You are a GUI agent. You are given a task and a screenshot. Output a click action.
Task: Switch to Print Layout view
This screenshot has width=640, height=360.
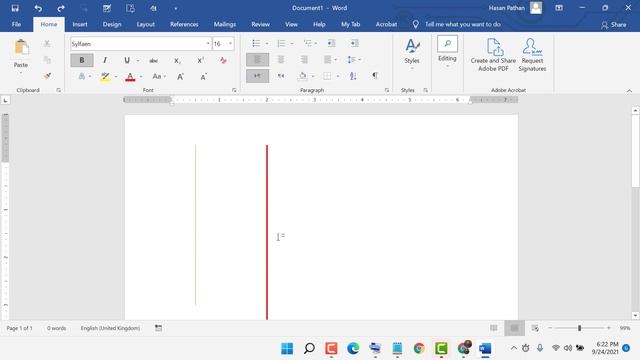pos(514,328)
